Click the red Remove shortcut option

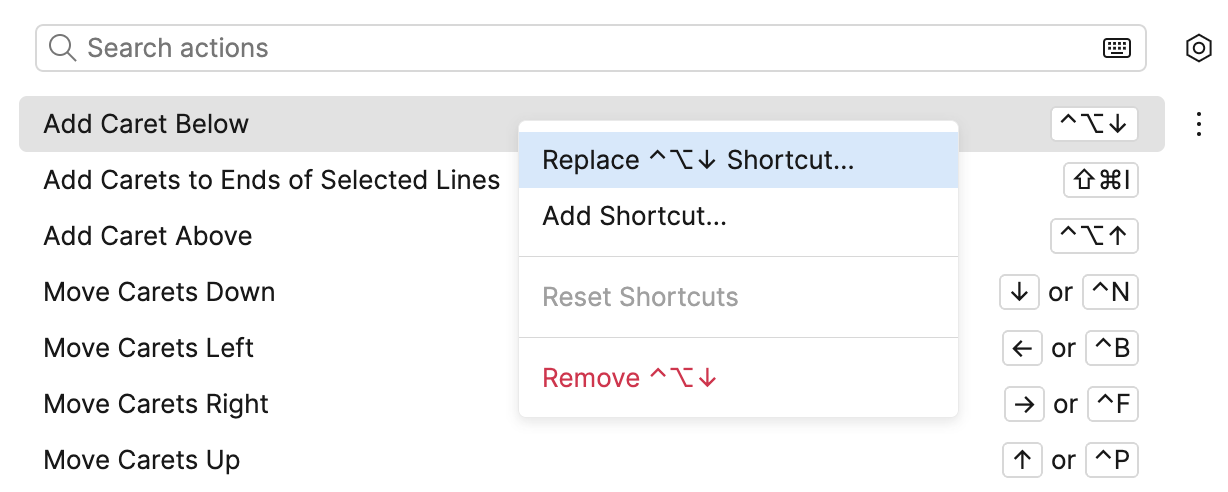coord(630,378)
